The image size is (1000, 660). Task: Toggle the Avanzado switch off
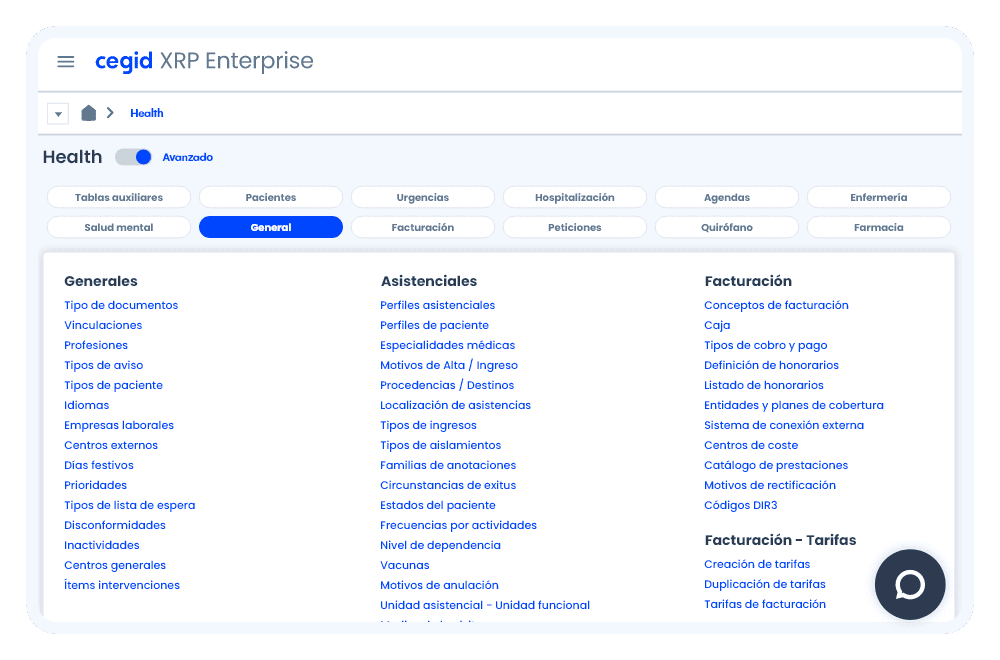click(133, 157)
